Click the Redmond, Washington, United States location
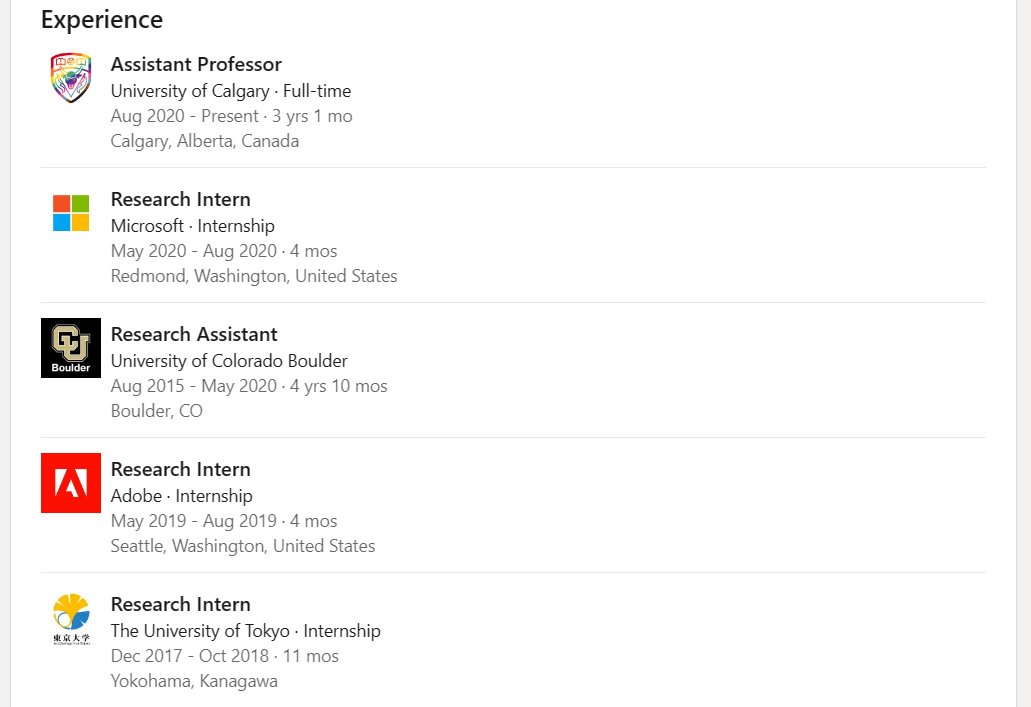 pos(254,276)
